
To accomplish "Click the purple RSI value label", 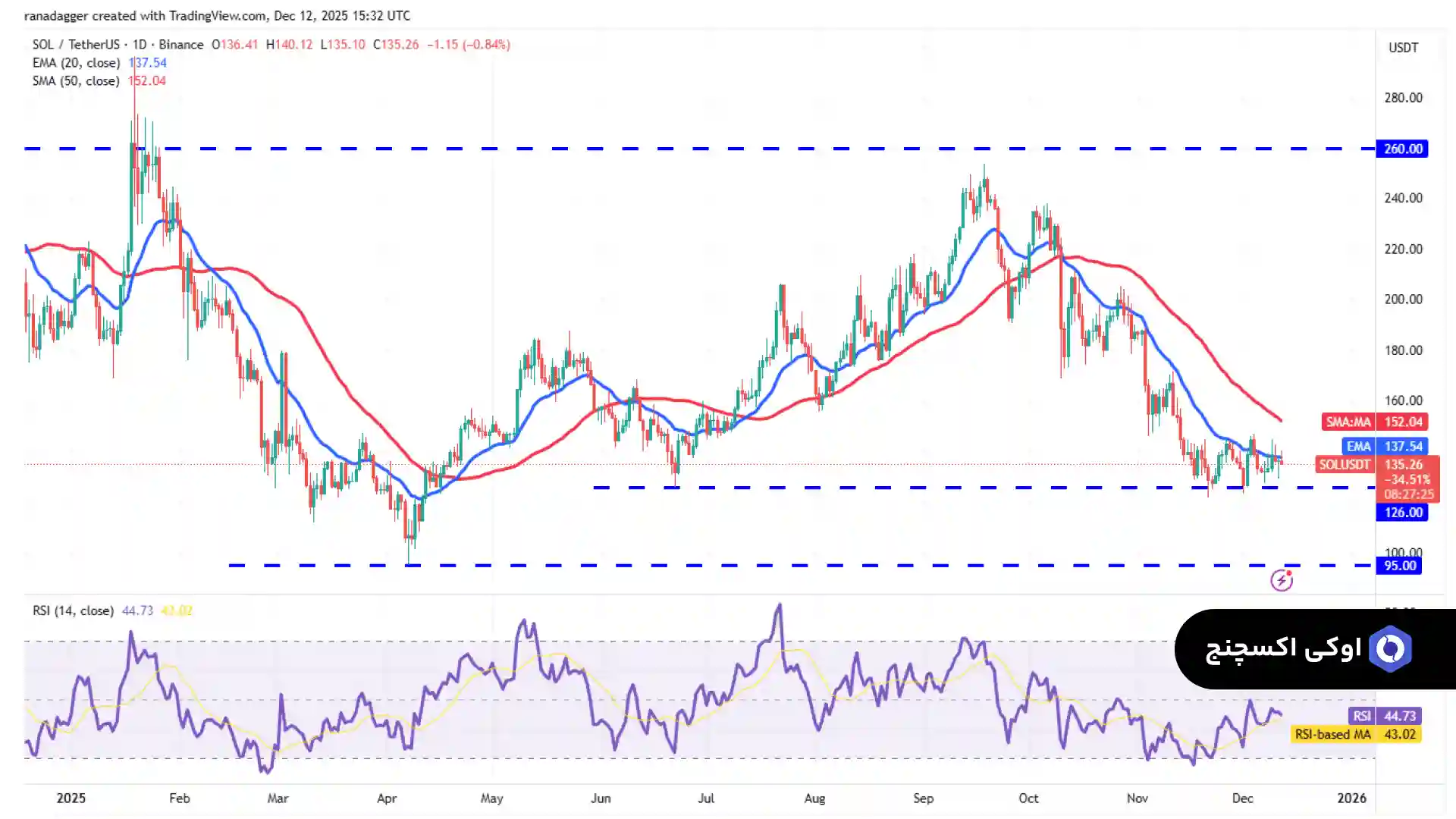I will tap(1362, 716).
